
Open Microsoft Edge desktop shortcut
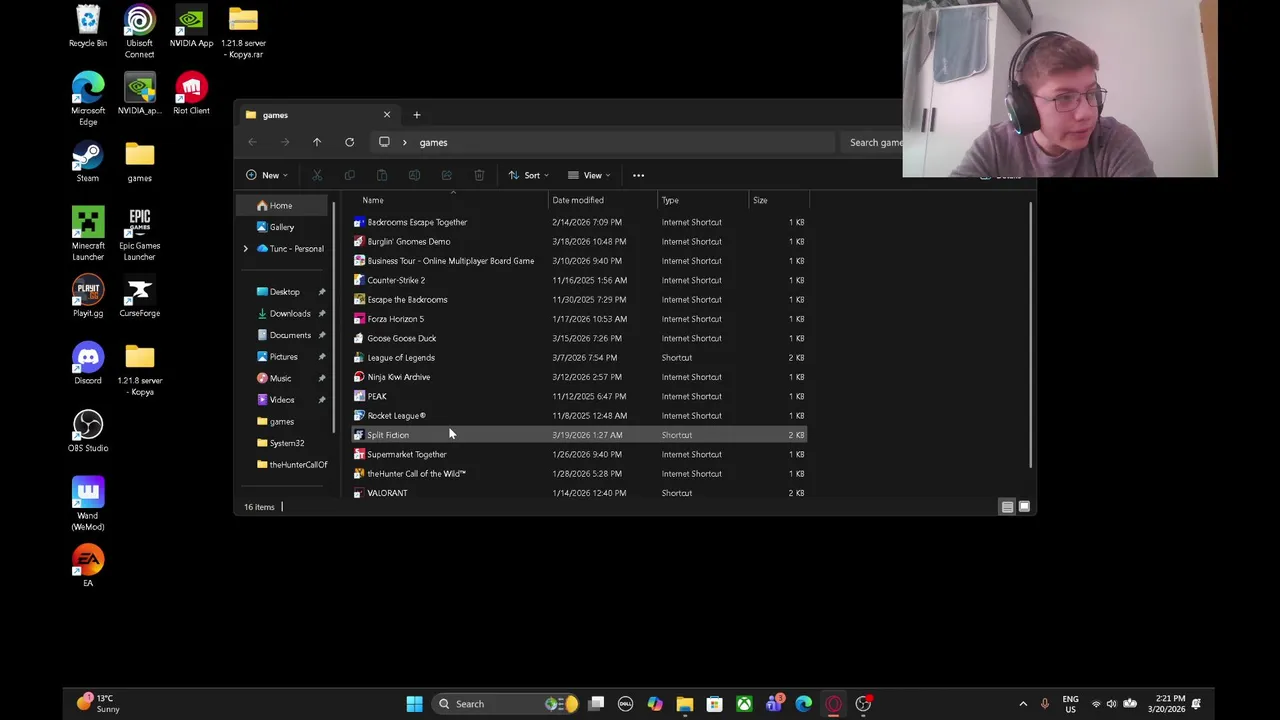(x=88, y=99)
